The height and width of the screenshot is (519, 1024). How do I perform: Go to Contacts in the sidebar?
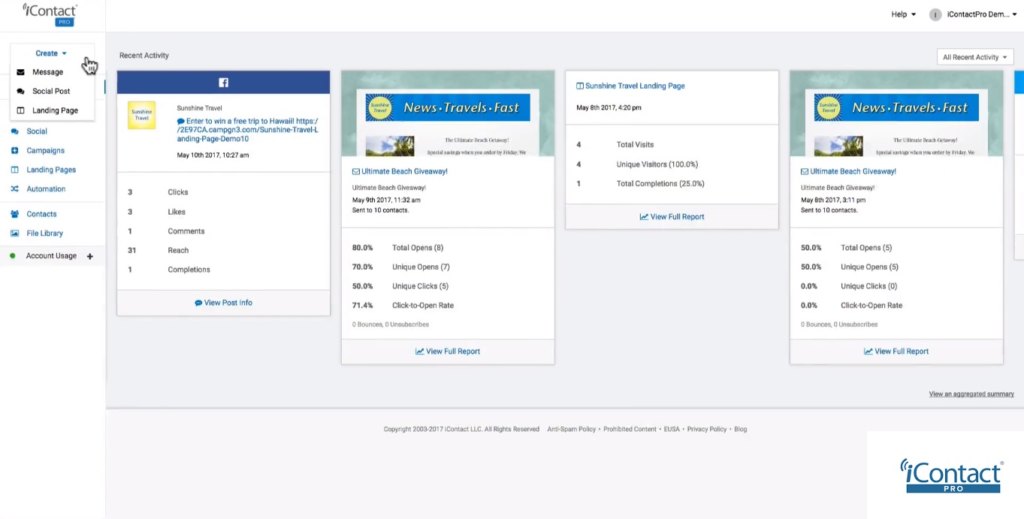[41, 214]
